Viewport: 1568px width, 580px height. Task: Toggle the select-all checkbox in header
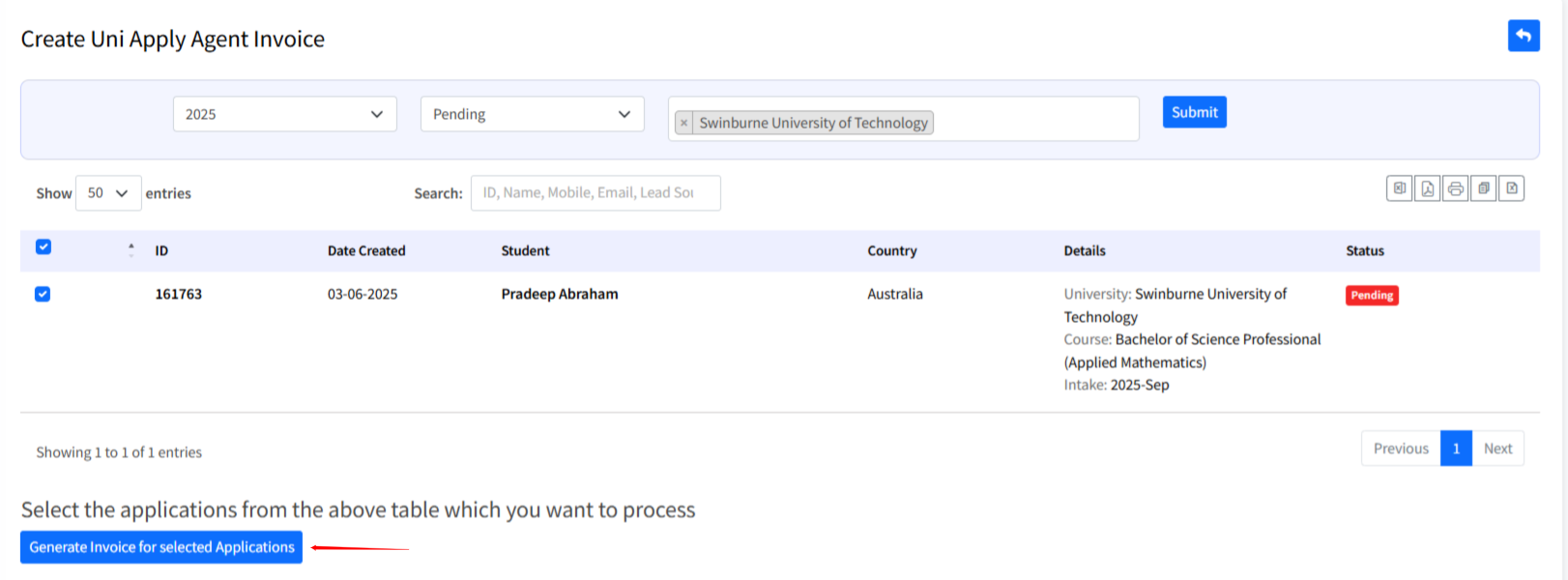pyautogui.click(x=44, y=247)
